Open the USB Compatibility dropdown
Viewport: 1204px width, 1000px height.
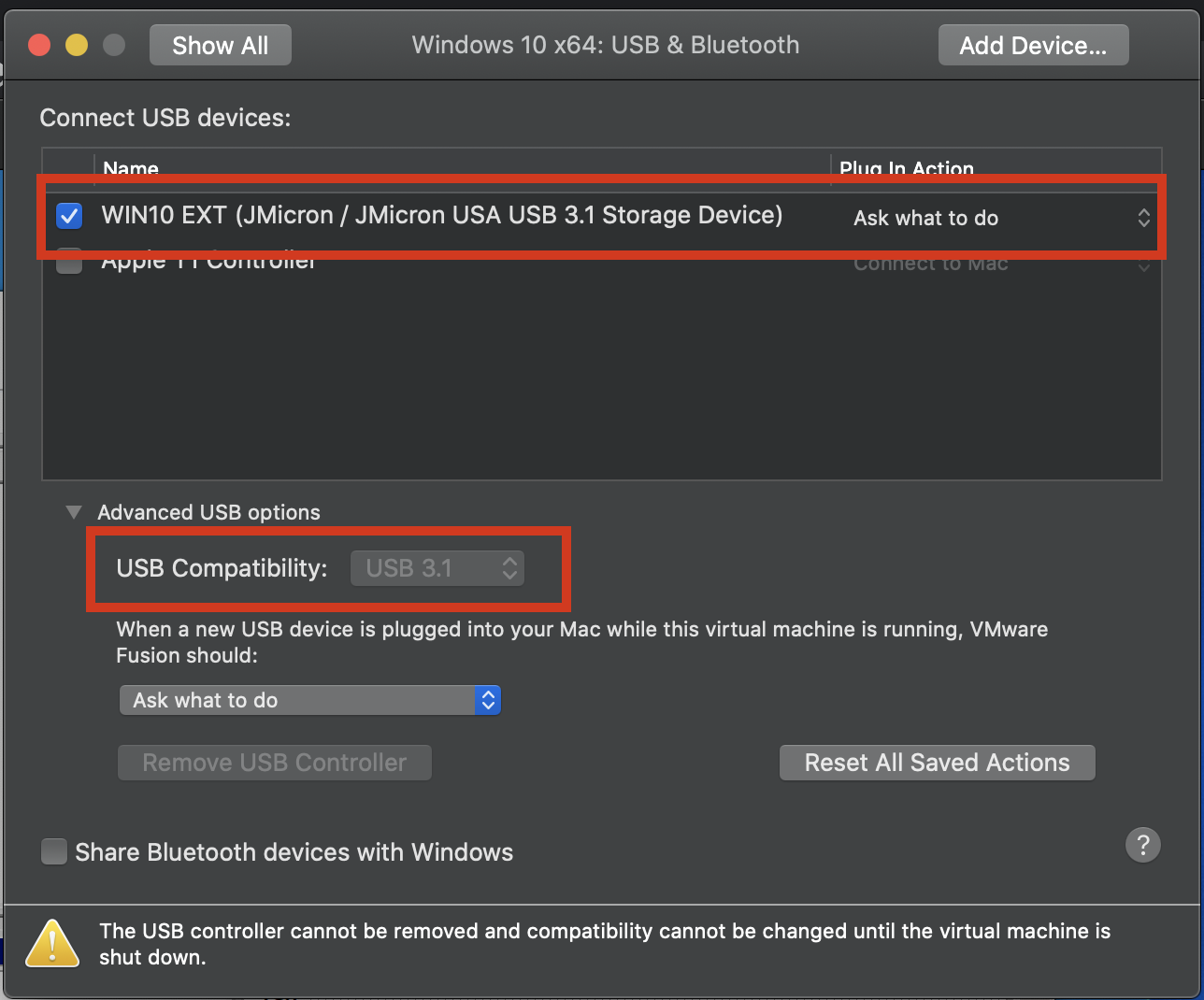coord(437,568)
